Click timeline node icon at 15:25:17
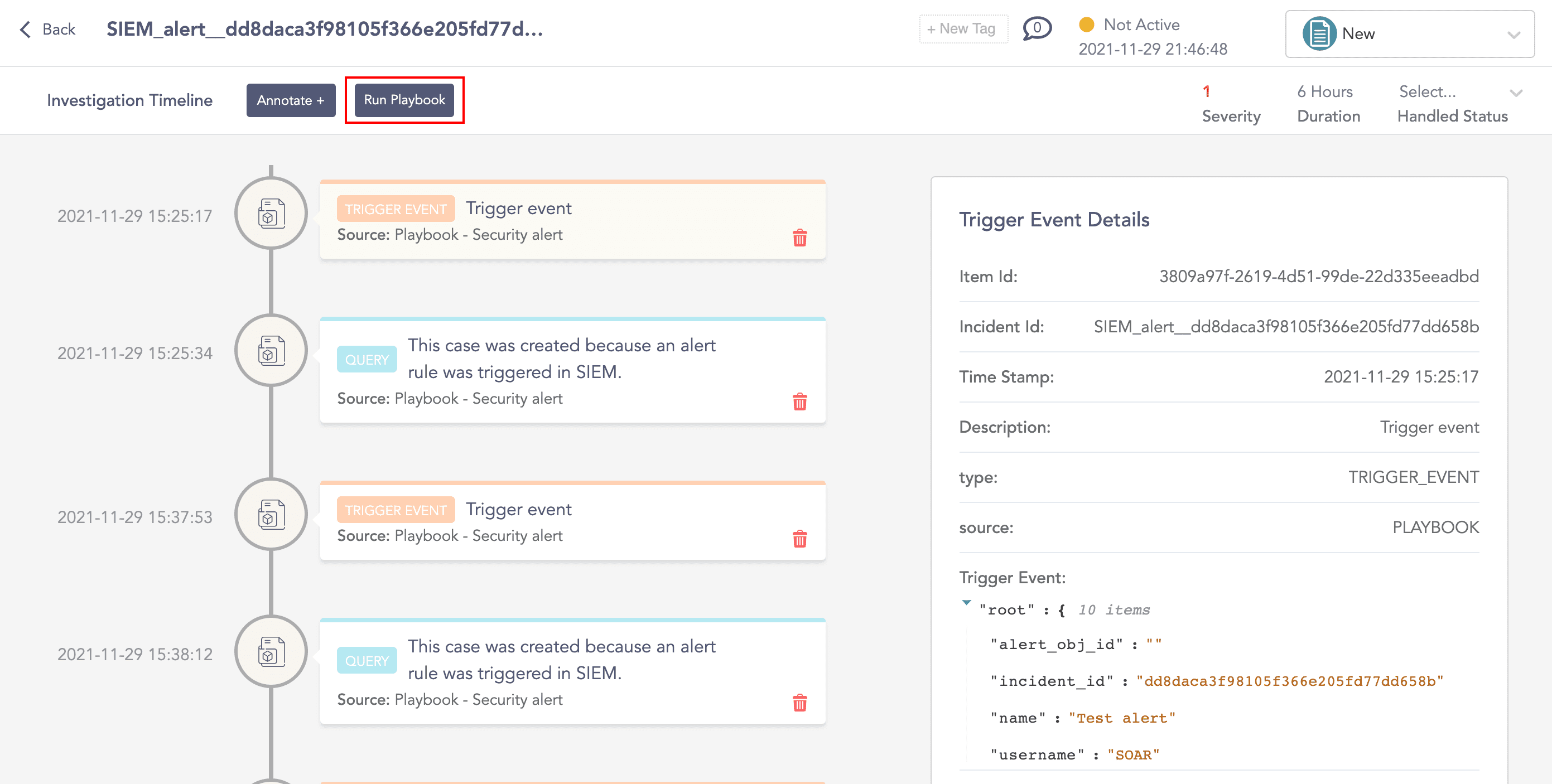 coord(271,214)
